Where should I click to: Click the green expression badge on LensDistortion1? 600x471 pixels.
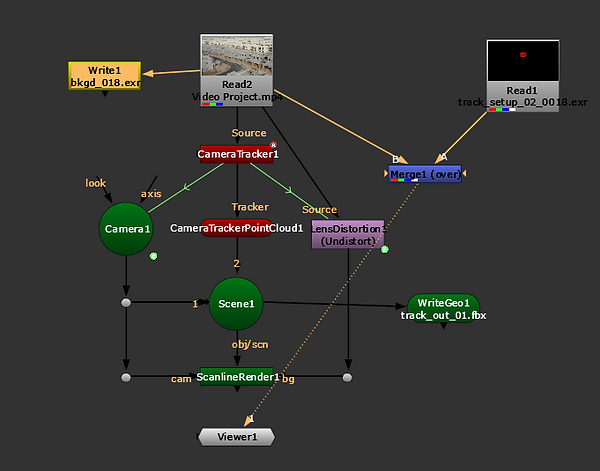tap(385, 249)
